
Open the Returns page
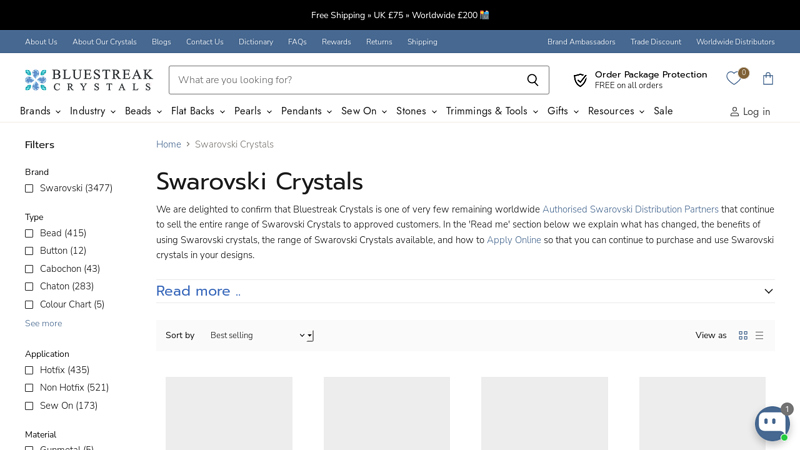(379, 42)
